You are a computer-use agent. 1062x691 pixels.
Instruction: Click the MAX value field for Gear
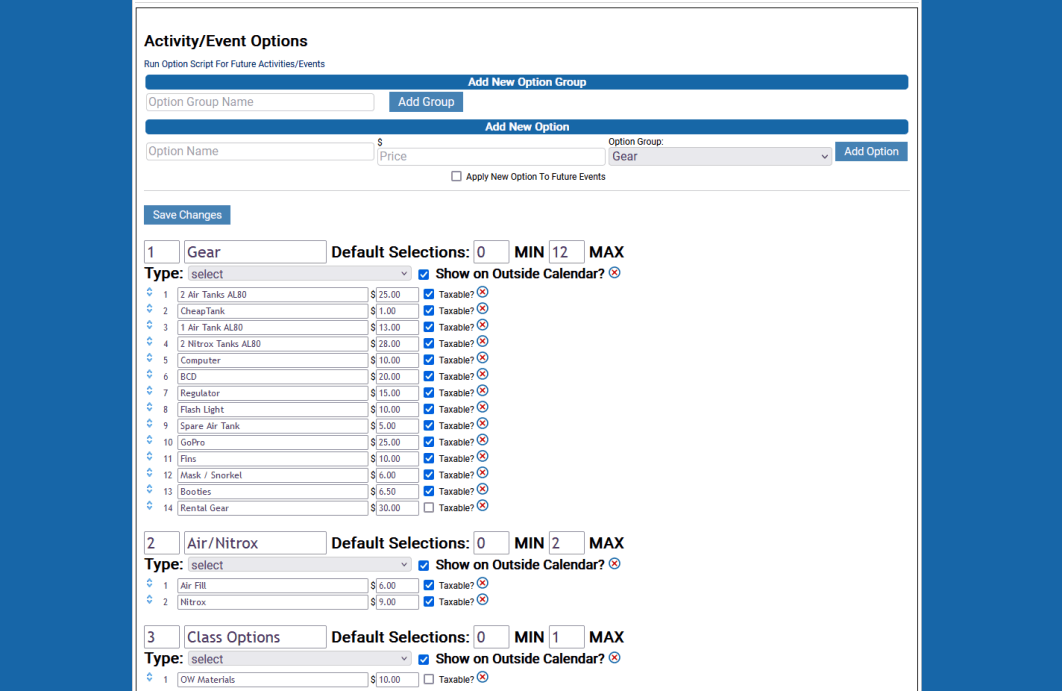click(566, 252)
